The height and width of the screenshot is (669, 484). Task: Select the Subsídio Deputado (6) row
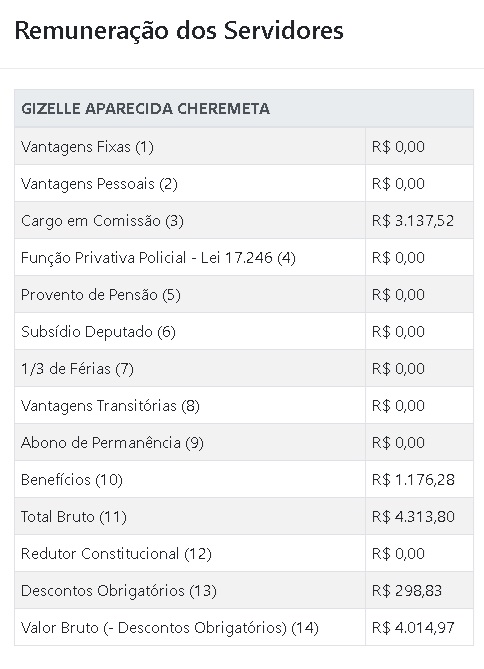244,332
